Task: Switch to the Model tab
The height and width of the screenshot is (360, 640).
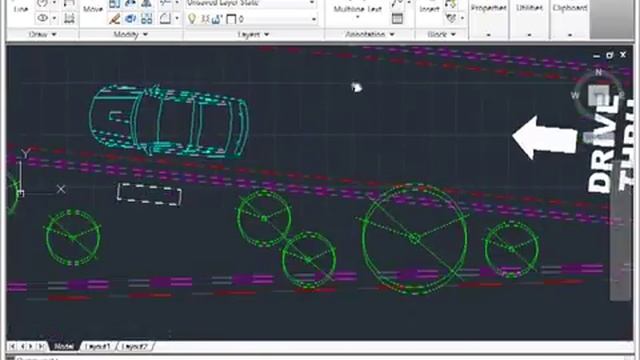Action: (x=64, y=347)
